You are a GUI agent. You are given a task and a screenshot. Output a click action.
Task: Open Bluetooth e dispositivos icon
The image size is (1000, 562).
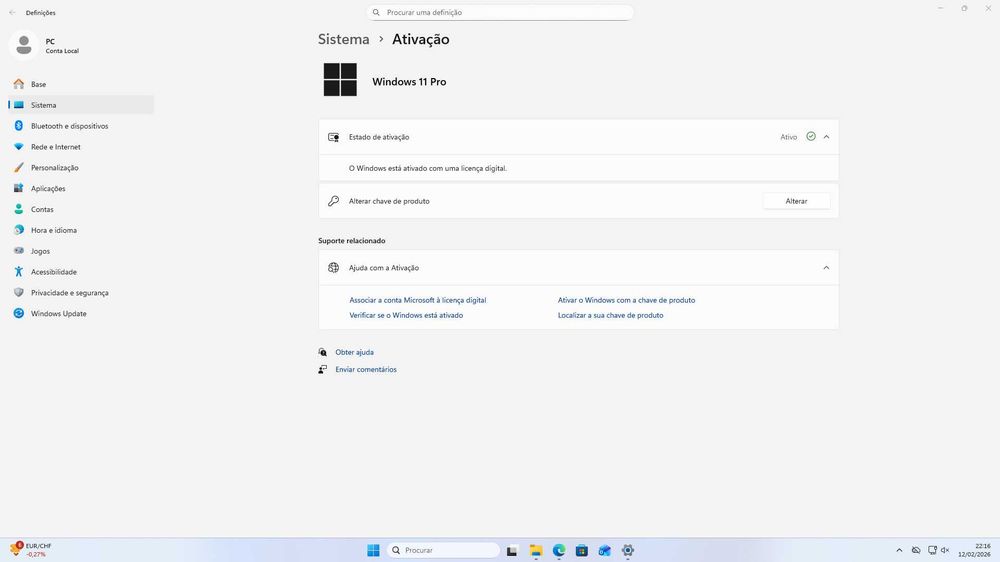click(18, 126)
